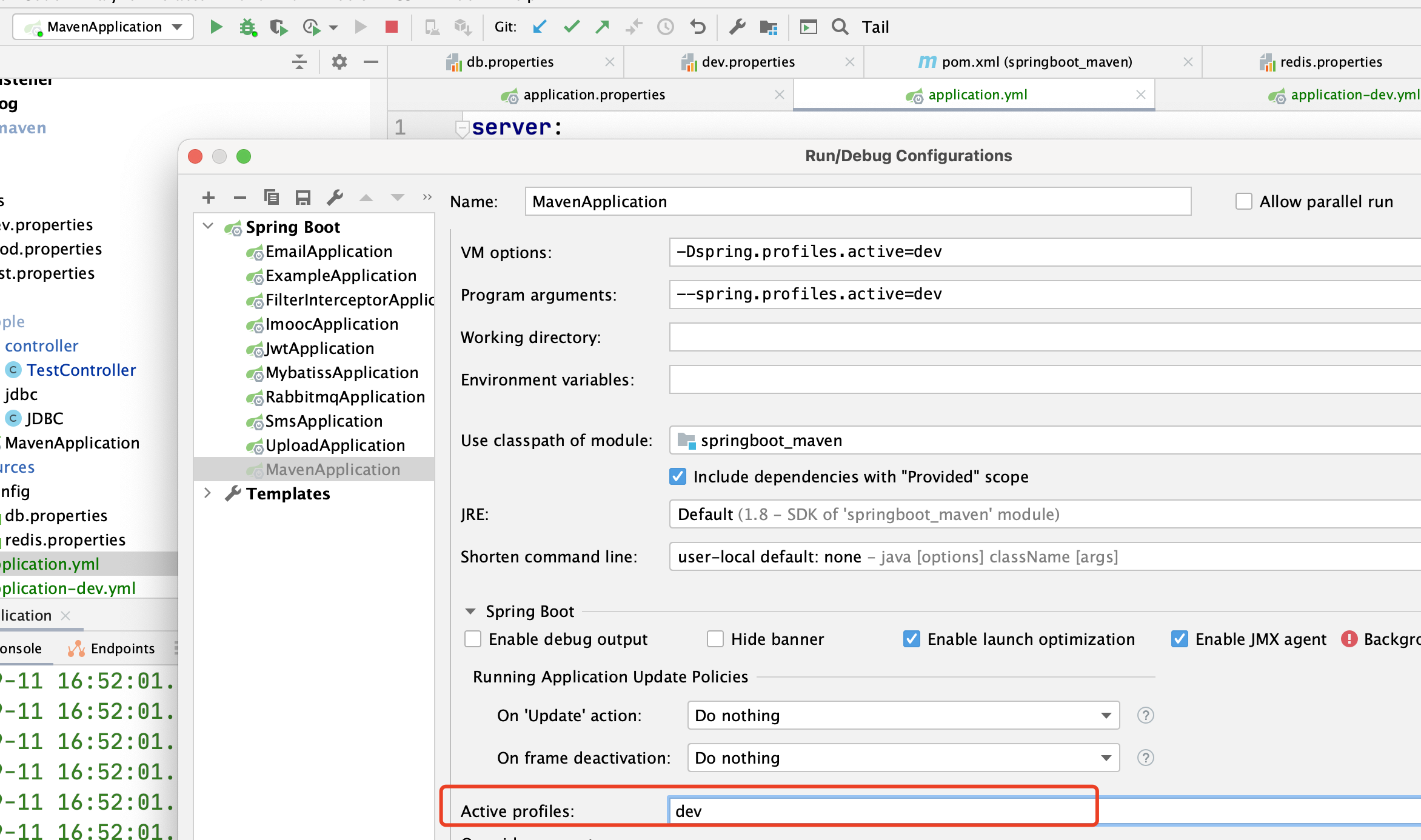Copy the selected run configuration
The width and height of the screenshot is (1421, 840).
(x=272, y=197)
